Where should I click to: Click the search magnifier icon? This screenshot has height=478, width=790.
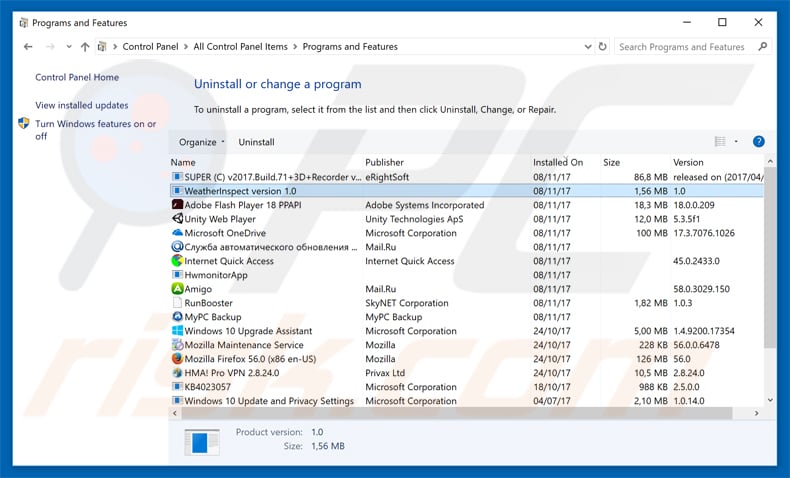(763, 46)
